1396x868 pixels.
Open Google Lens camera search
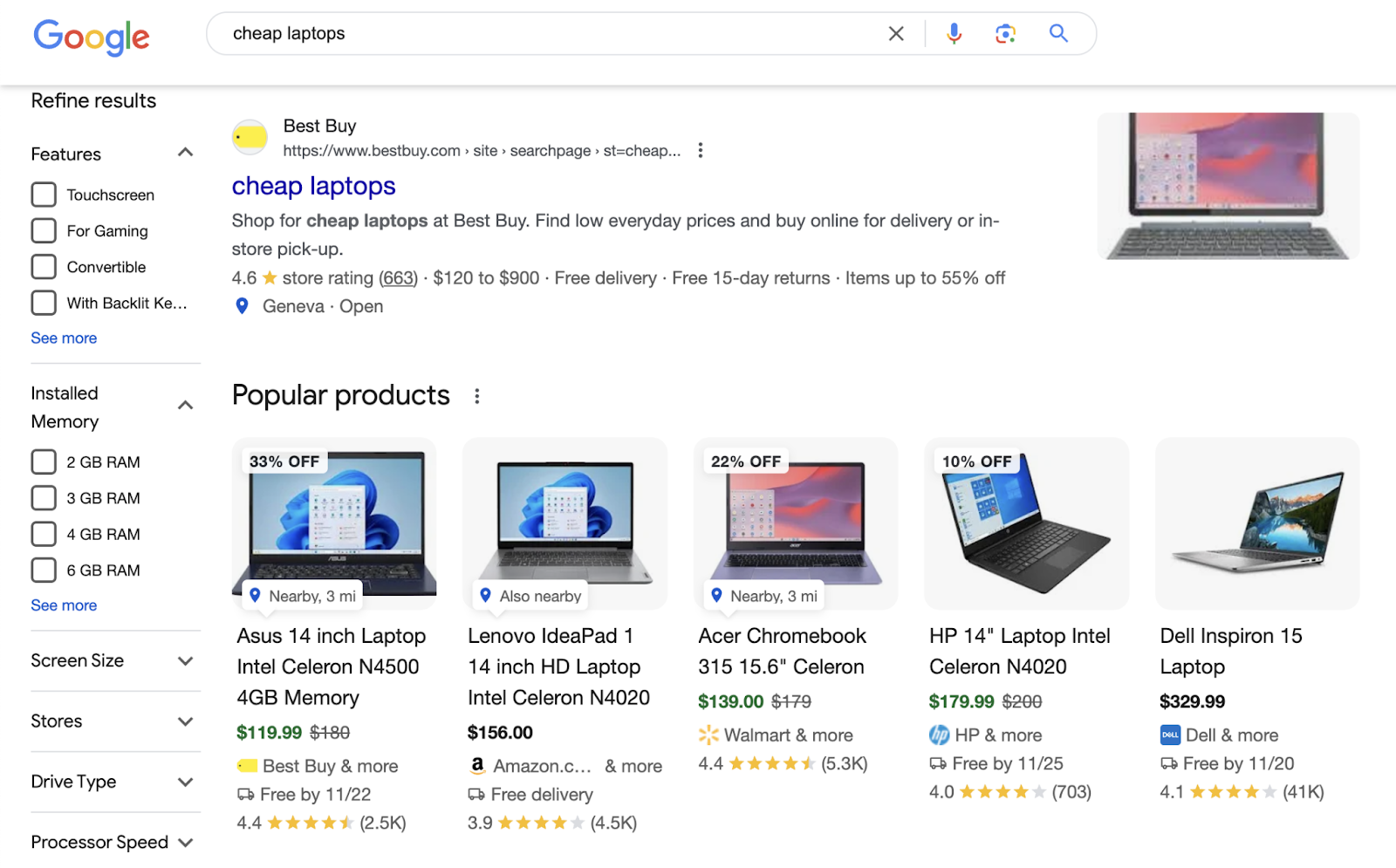pos(1005,33)
